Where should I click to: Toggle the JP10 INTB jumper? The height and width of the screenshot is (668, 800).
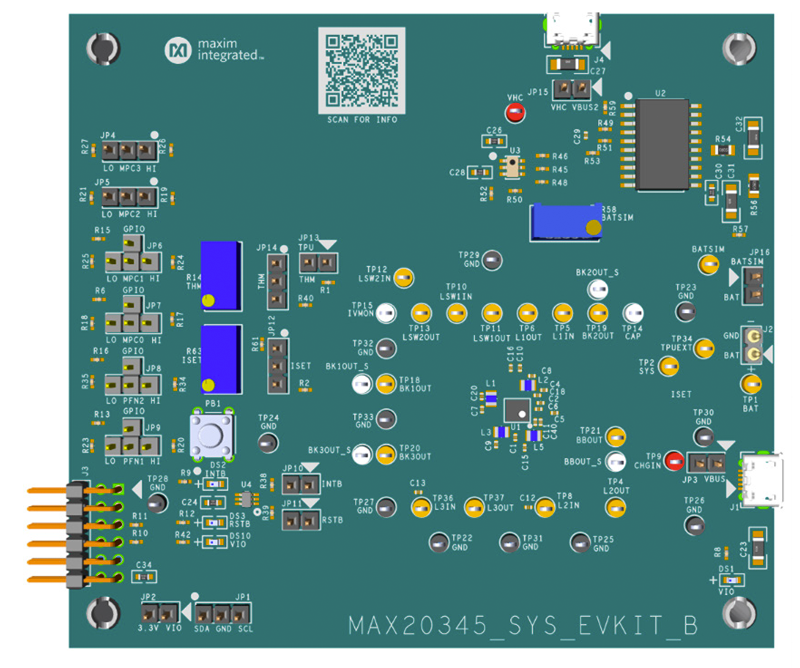(300, 485)
